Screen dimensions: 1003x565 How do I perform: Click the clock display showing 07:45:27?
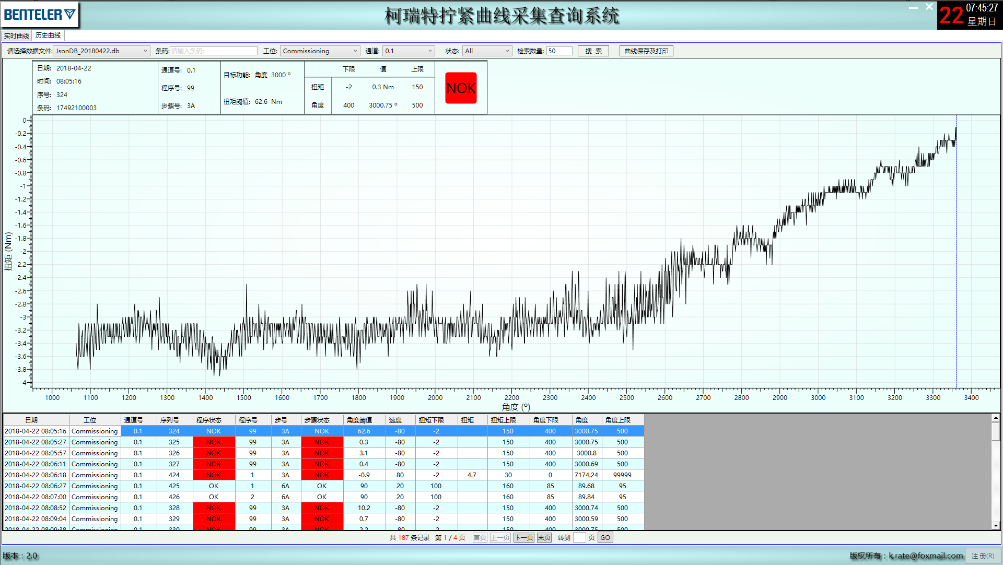pyautogui.click(x=981, y=8)
